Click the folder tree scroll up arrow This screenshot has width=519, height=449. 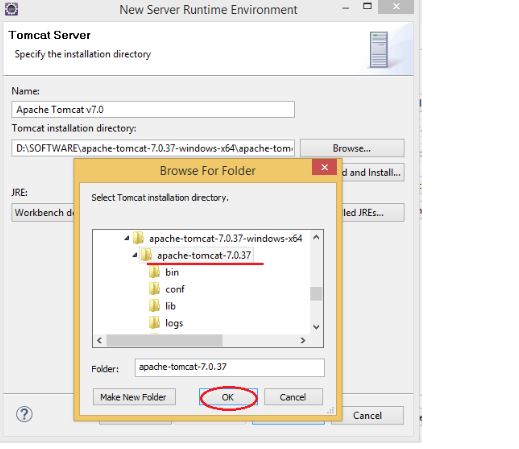pyautogui.click(x=316, y=237)
